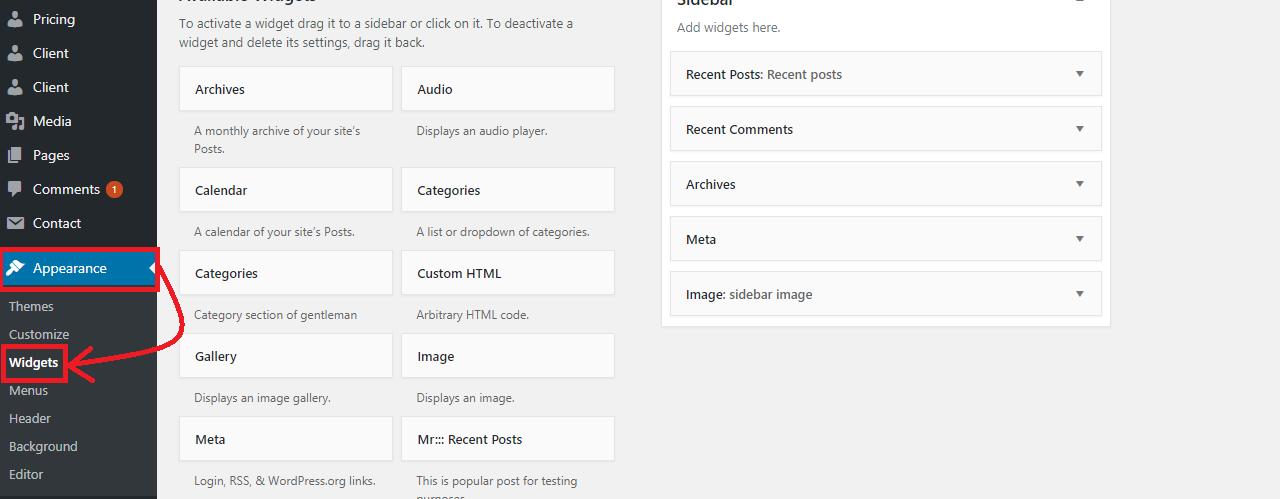Click 'Arbitrary HTML code.' description
The height and width of the screenshot is (499, 1280).
(x=473, y=315)
